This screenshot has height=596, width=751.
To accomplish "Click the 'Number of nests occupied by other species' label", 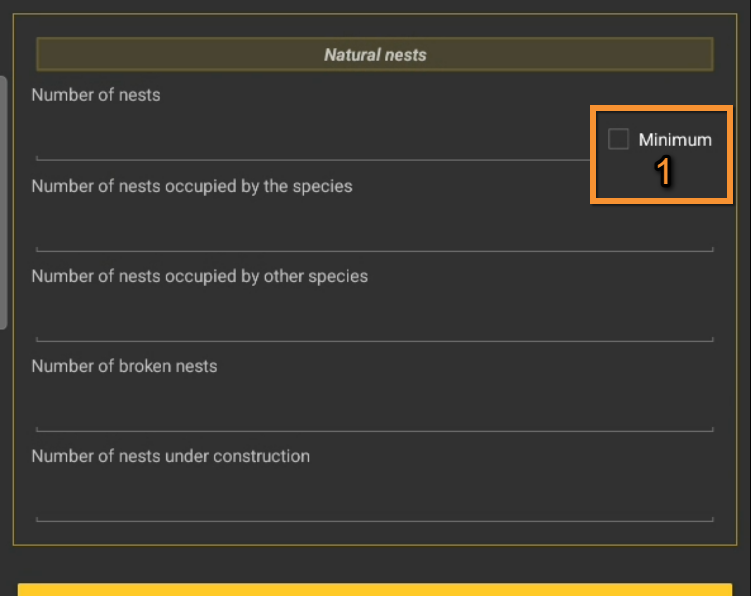I will (x=200, y=276).
